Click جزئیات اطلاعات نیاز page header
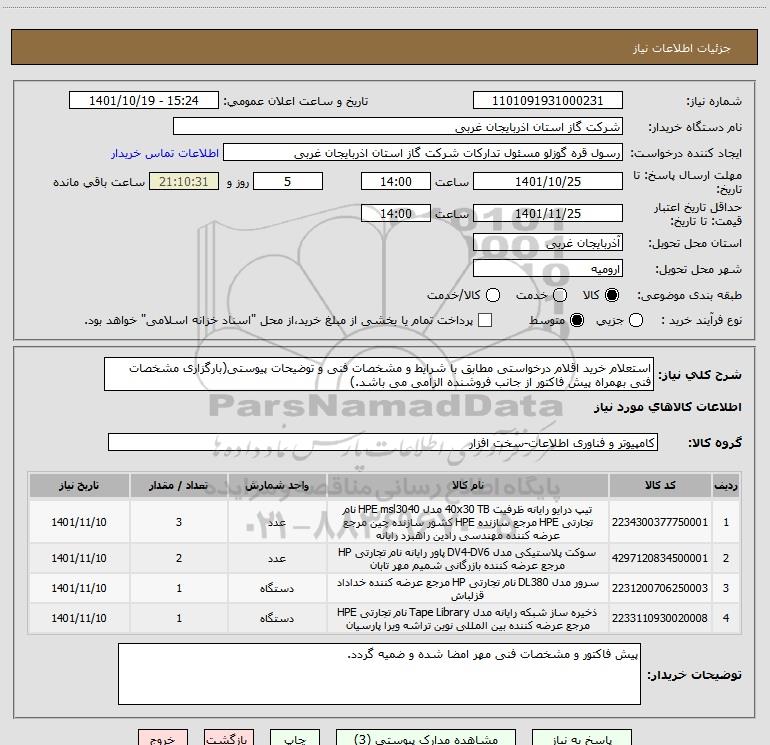Image resolution: width=770 pixels, height=745 pixels. (x=682, y=48)
